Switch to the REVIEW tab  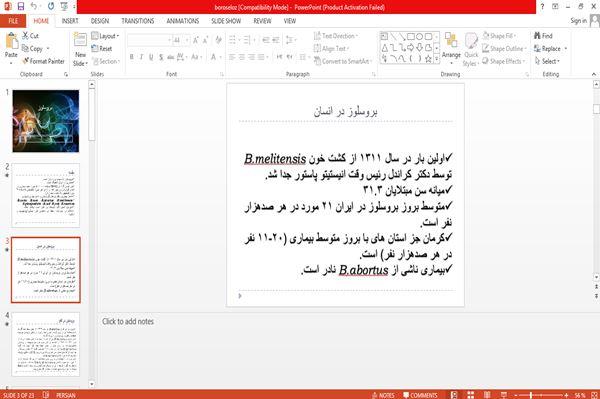point(262,21)
